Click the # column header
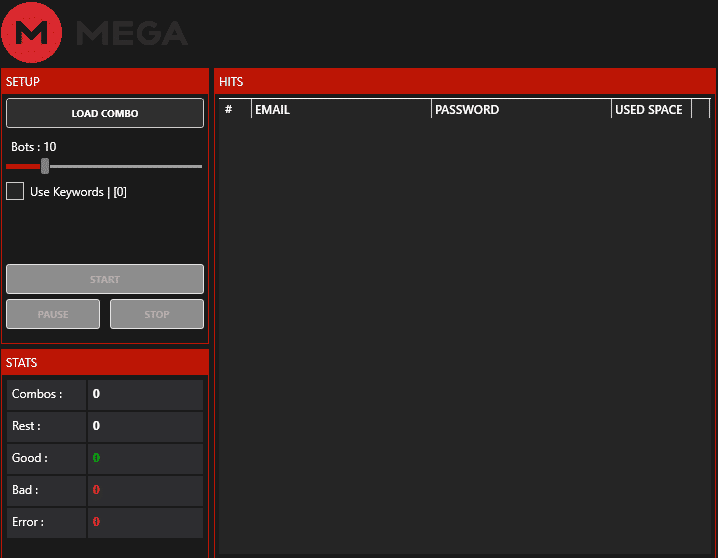Image resolution: width=718 pixels, height=558 pixels. pyautogui.click(x=235, y=109)
